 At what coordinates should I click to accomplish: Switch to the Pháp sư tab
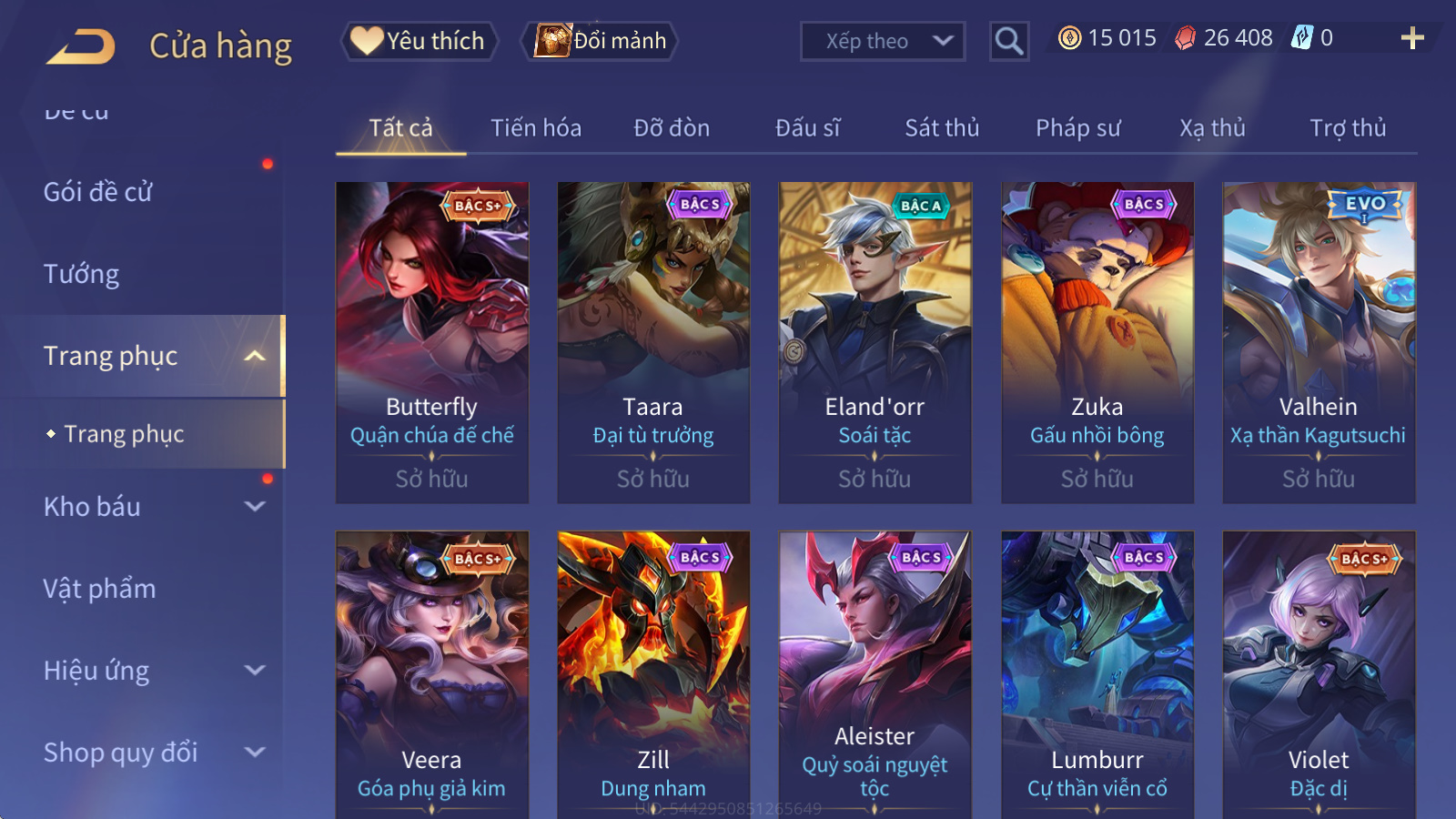(1077, 128)
